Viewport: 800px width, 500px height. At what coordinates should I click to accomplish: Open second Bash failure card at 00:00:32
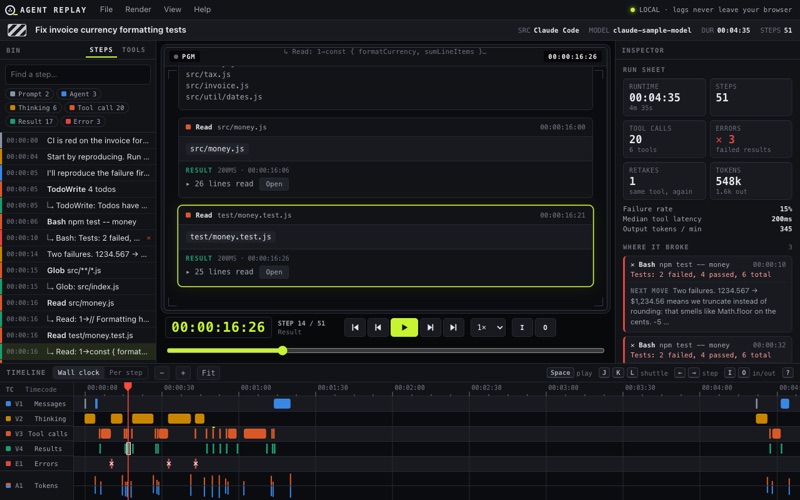point(708,350)
